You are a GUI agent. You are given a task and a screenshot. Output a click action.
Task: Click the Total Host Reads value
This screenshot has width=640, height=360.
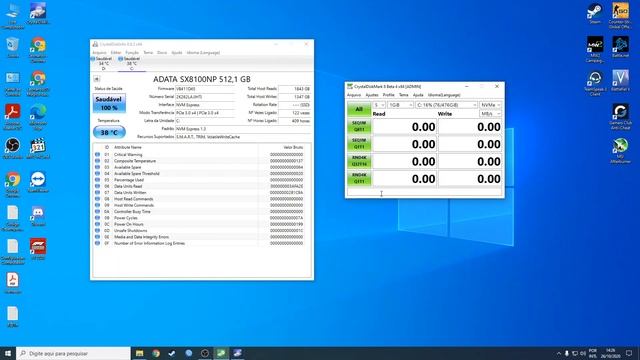[295, 89]
